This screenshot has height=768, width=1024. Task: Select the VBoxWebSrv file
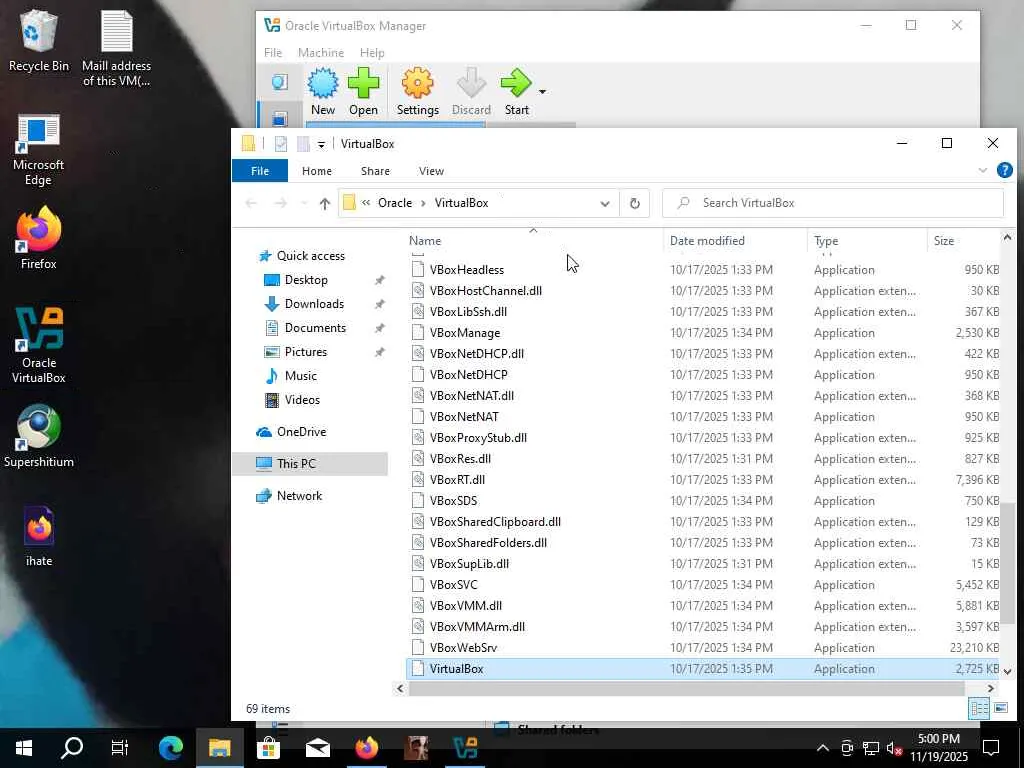[704, 648]
